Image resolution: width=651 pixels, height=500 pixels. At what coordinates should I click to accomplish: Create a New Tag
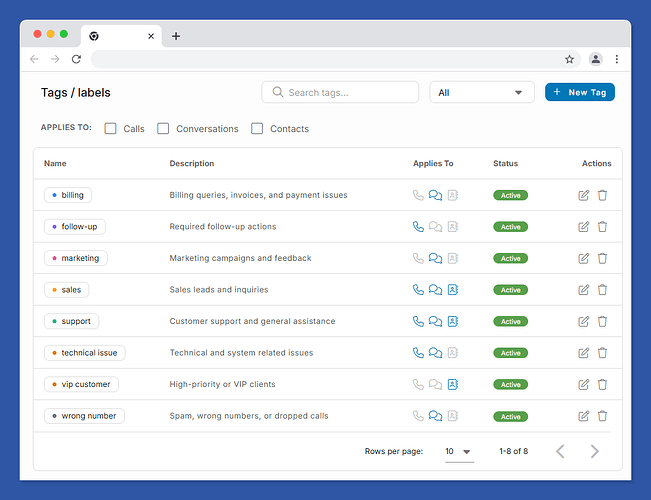[x=580, y=92]
